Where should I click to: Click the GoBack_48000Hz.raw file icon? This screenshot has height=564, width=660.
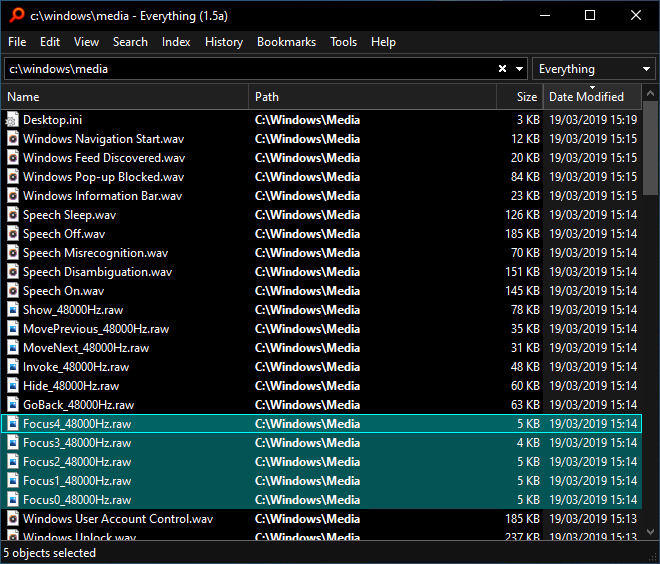13,405
